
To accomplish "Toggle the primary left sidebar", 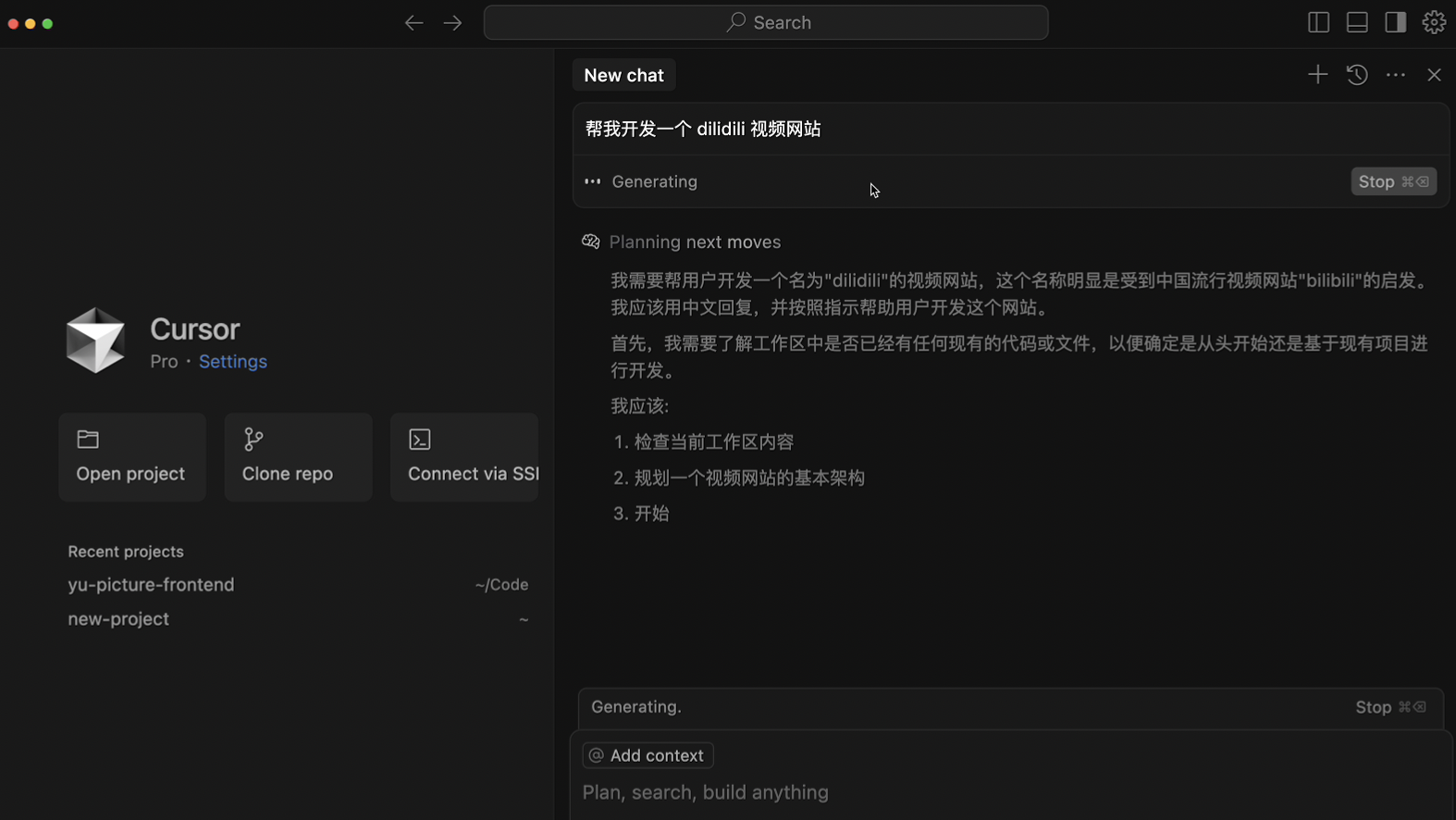I will point(1318,22).
